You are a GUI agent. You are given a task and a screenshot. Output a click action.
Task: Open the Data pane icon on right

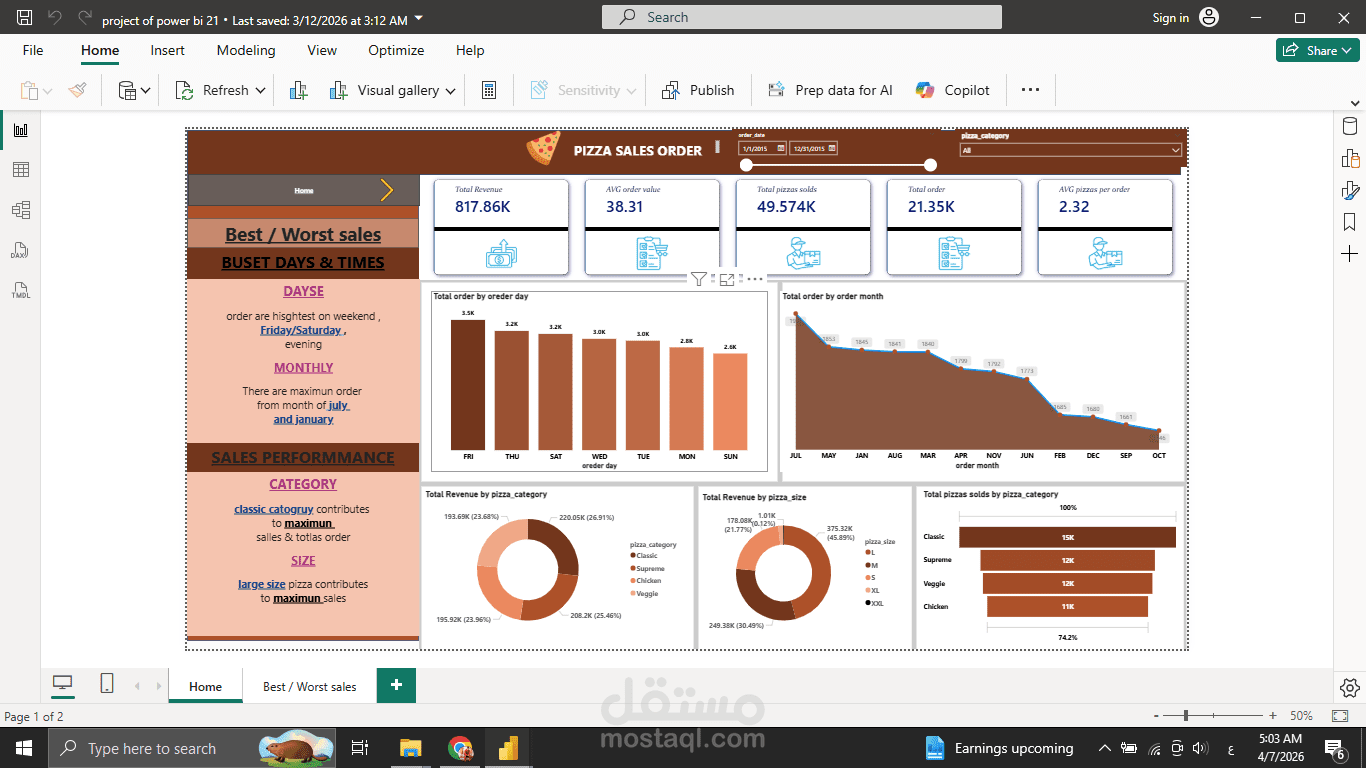pyautogui.click(x=1350, y=126)
